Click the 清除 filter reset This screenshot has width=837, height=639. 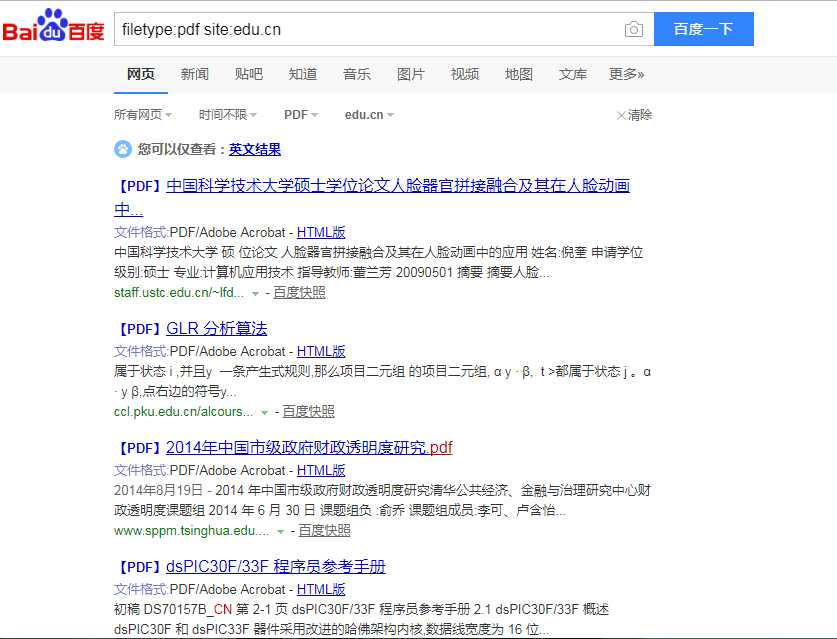point(634,115)
